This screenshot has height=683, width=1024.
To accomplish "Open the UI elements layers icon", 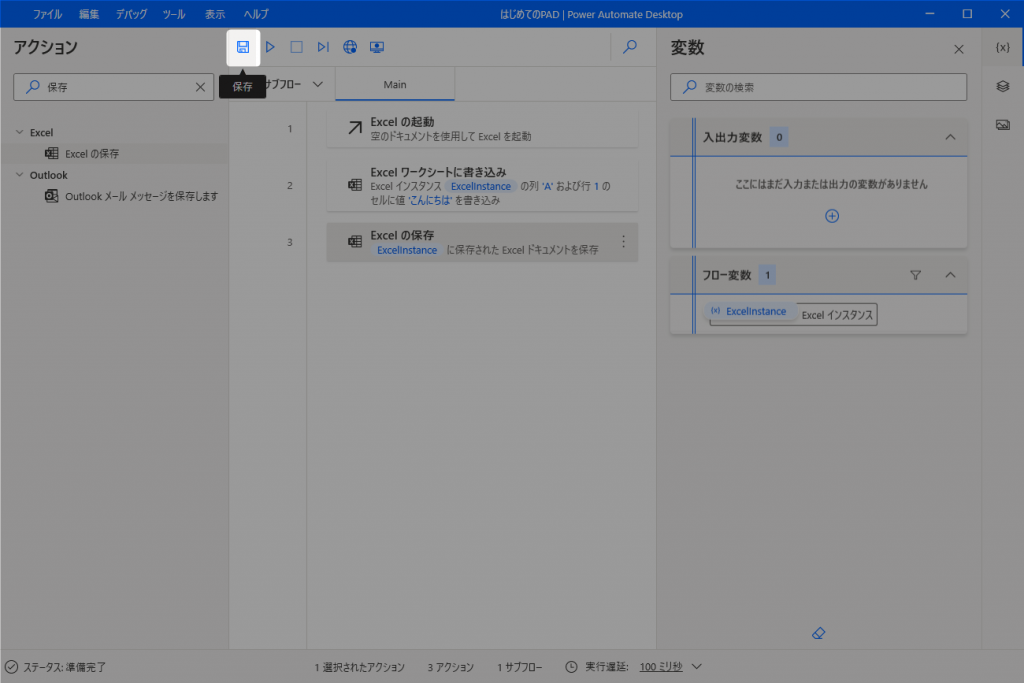I will coord(1002,86).
